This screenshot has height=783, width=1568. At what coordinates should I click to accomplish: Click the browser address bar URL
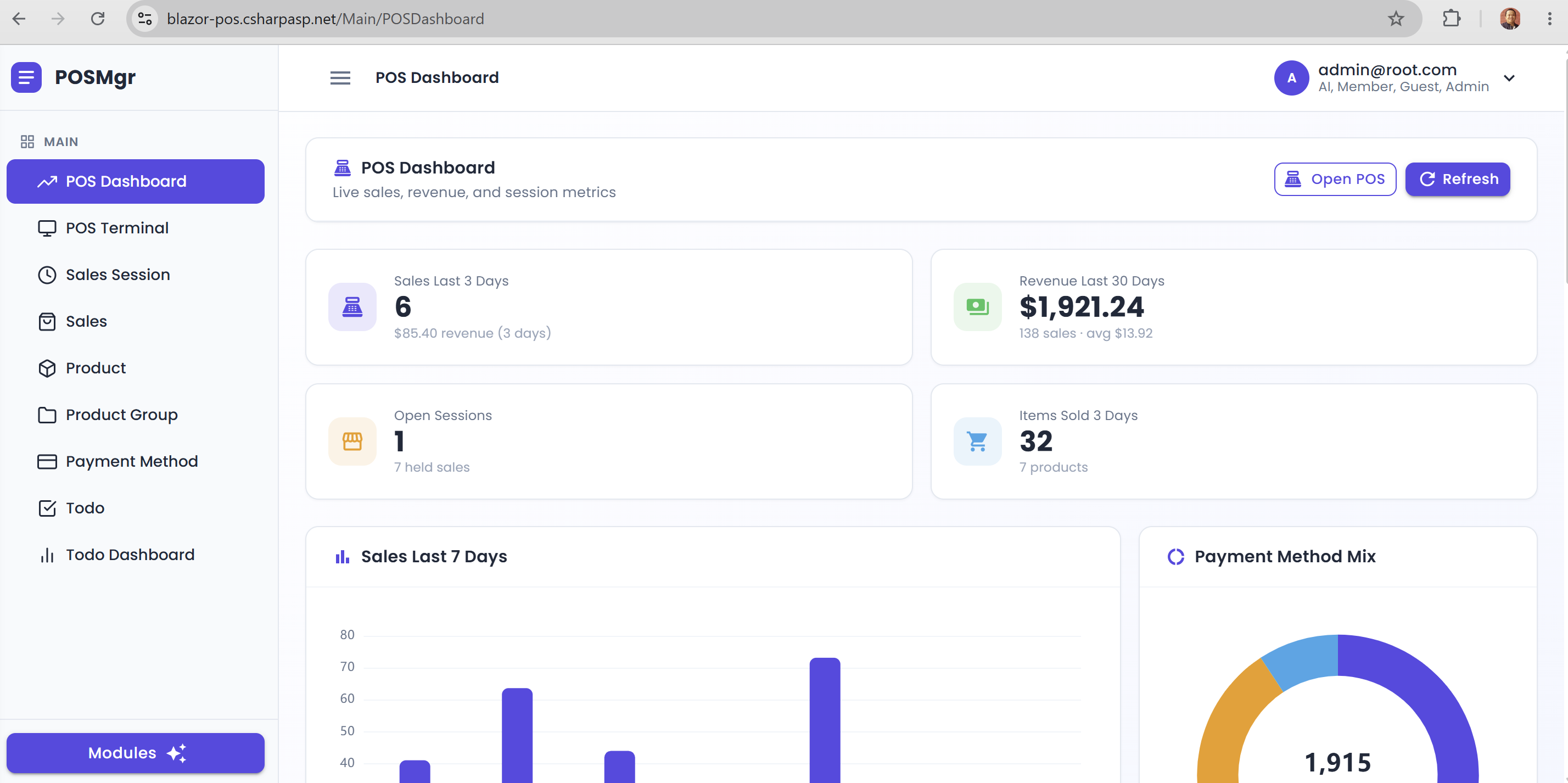point(326,19)
